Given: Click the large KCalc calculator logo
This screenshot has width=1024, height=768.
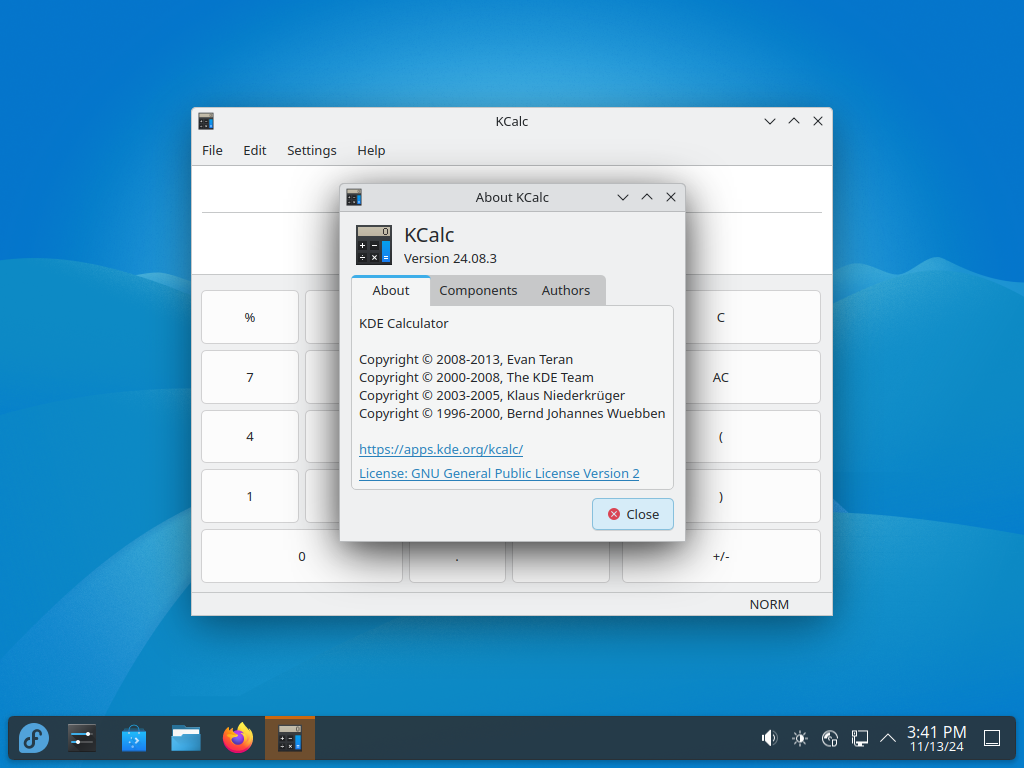Looking at the screenshot, I should click(374, 245).
